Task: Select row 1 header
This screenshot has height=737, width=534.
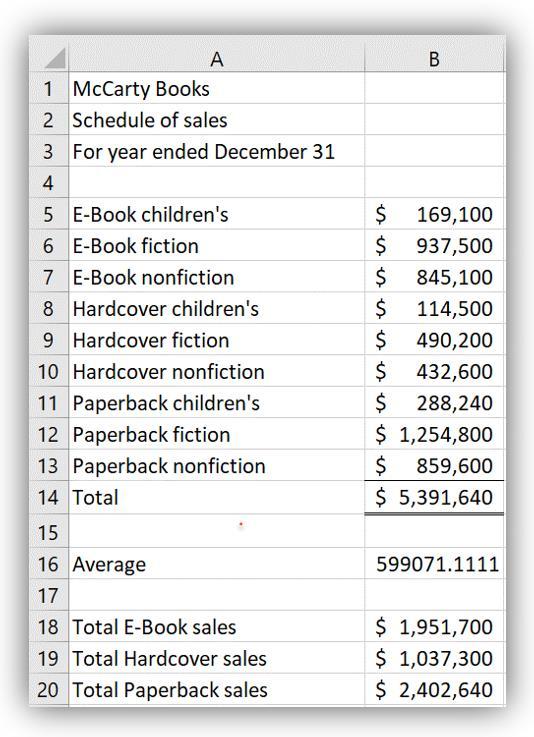Action: point(49,88)
